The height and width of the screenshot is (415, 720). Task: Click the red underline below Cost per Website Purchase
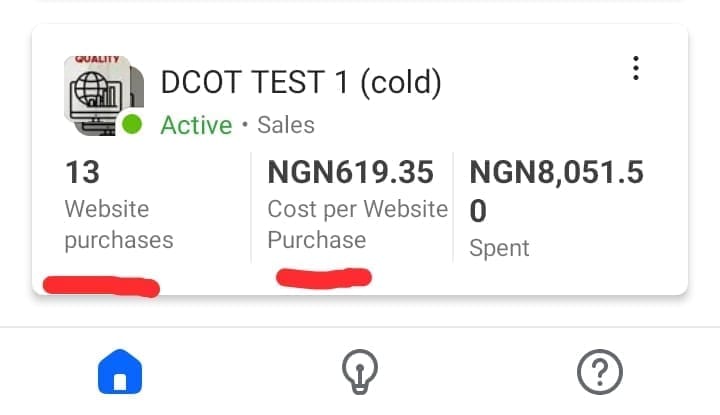[323, 276]
